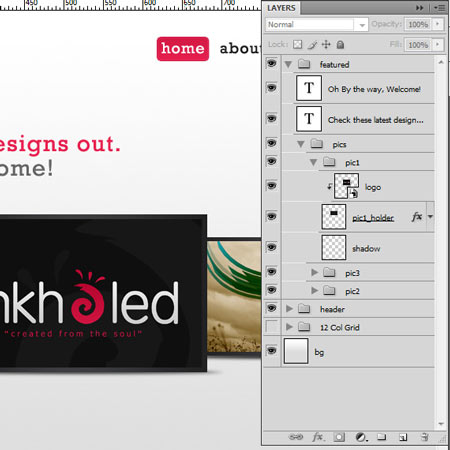Screen dimensions: 450x450
Task: Click the lock image pixels brush icon
Action: [x=312, y=45]
